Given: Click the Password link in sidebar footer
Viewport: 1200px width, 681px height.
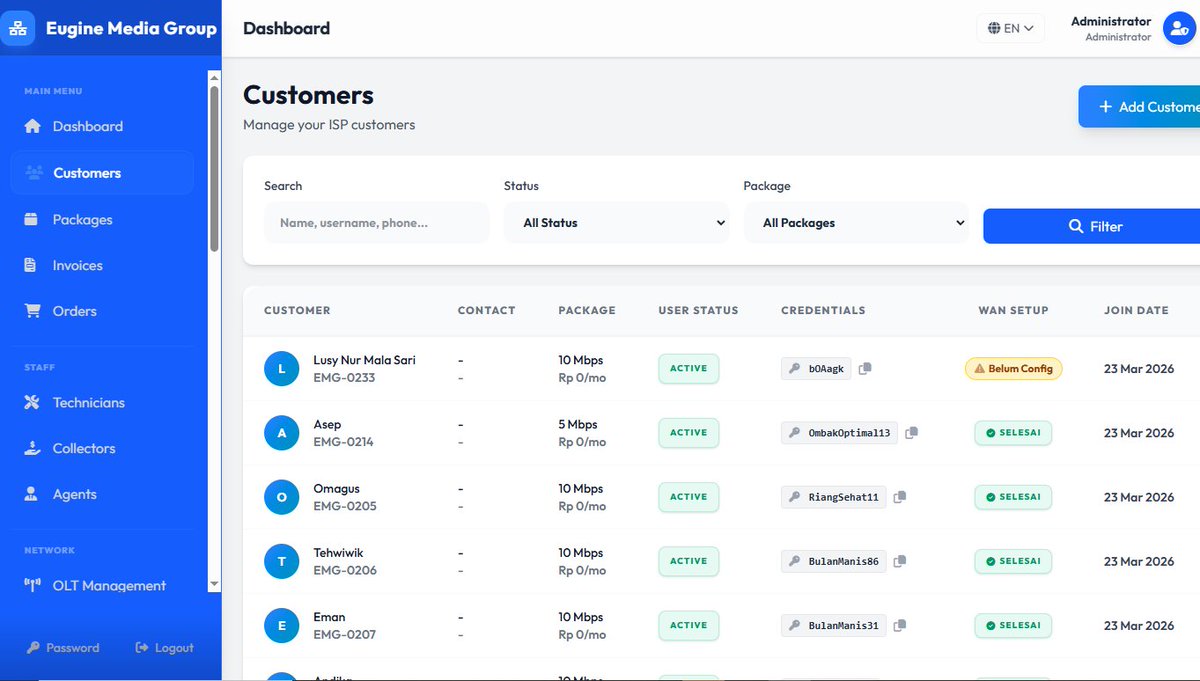Looking at the screenshot, I should tap(63, 648).
